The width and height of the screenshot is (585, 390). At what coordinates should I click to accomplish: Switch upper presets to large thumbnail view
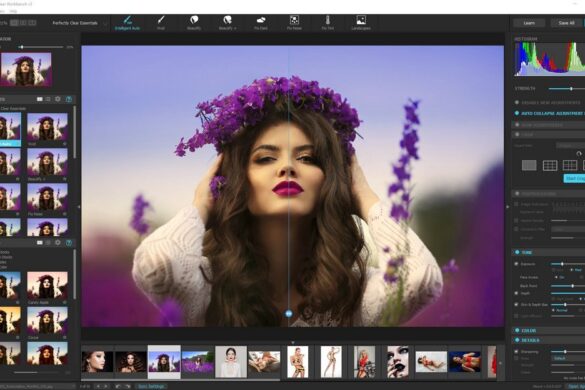[40, 99]
